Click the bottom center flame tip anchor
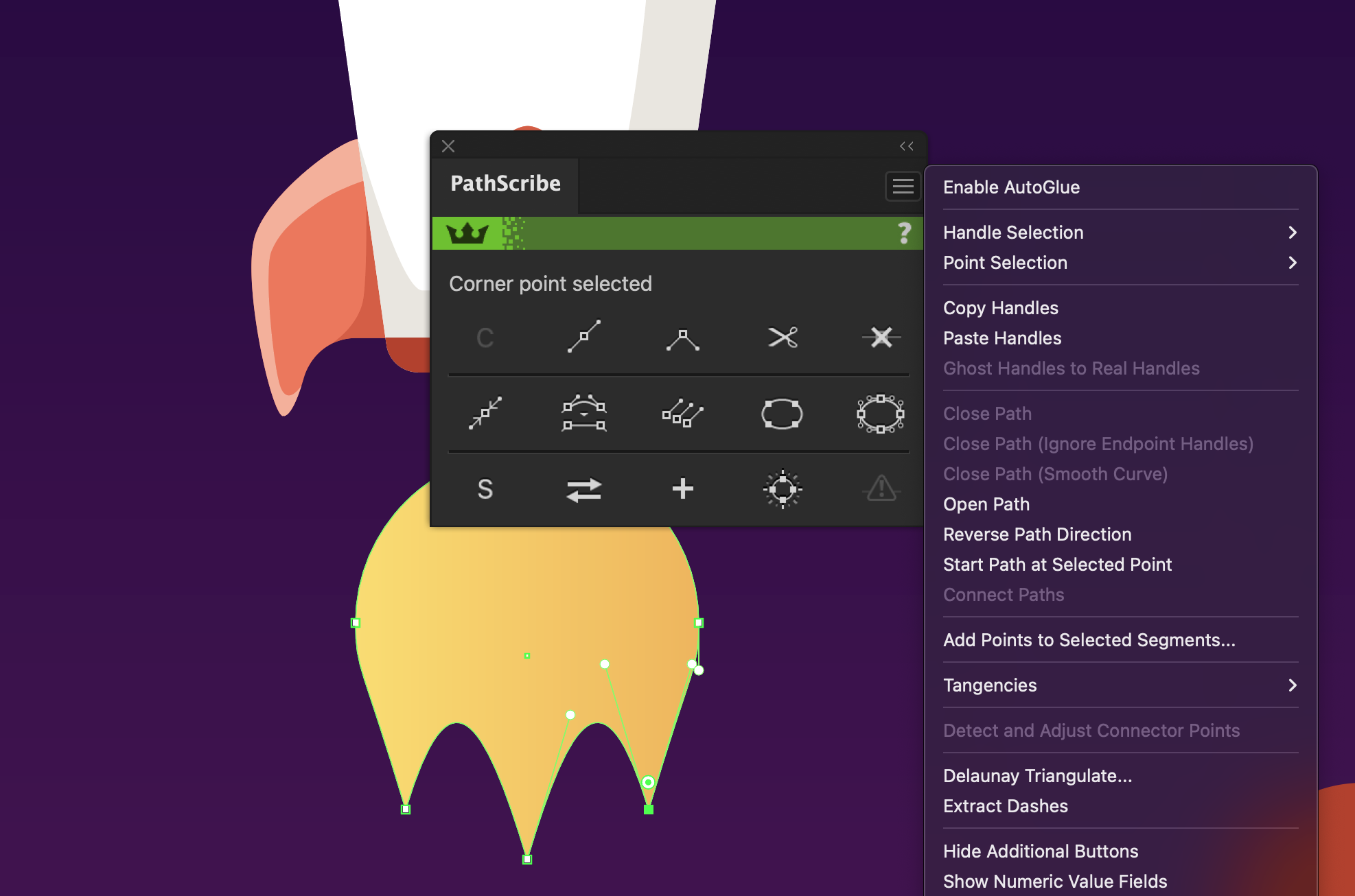 click(527, 859)
